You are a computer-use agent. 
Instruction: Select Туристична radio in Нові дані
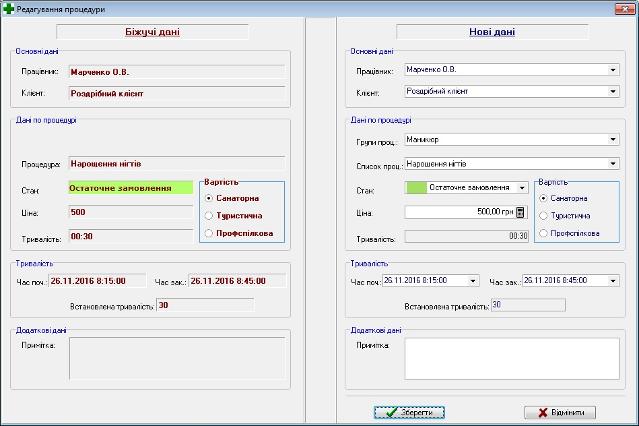tap(543, 216)
